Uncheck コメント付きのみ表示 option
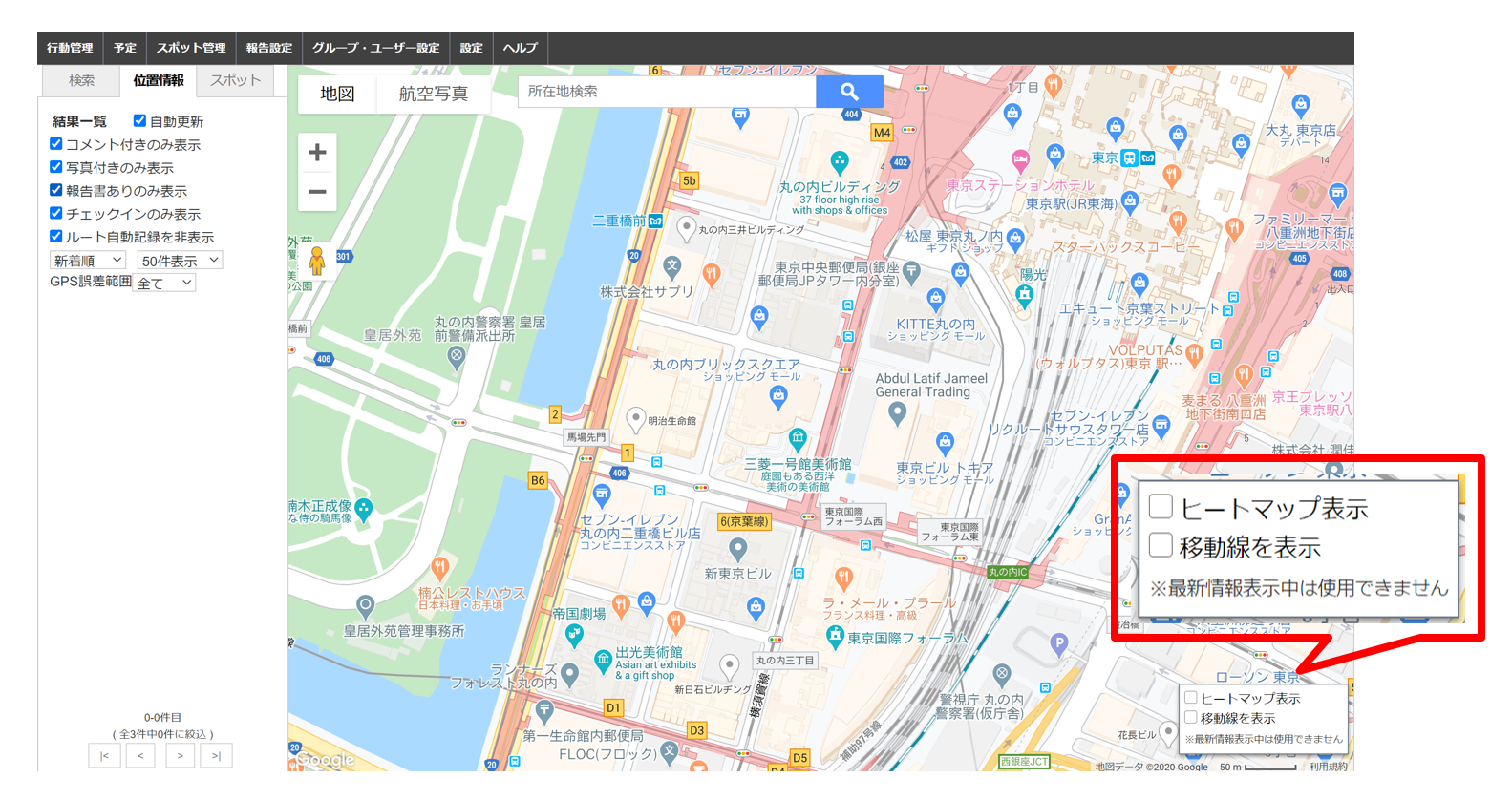 pyautogui.click(x=55, y=143)
